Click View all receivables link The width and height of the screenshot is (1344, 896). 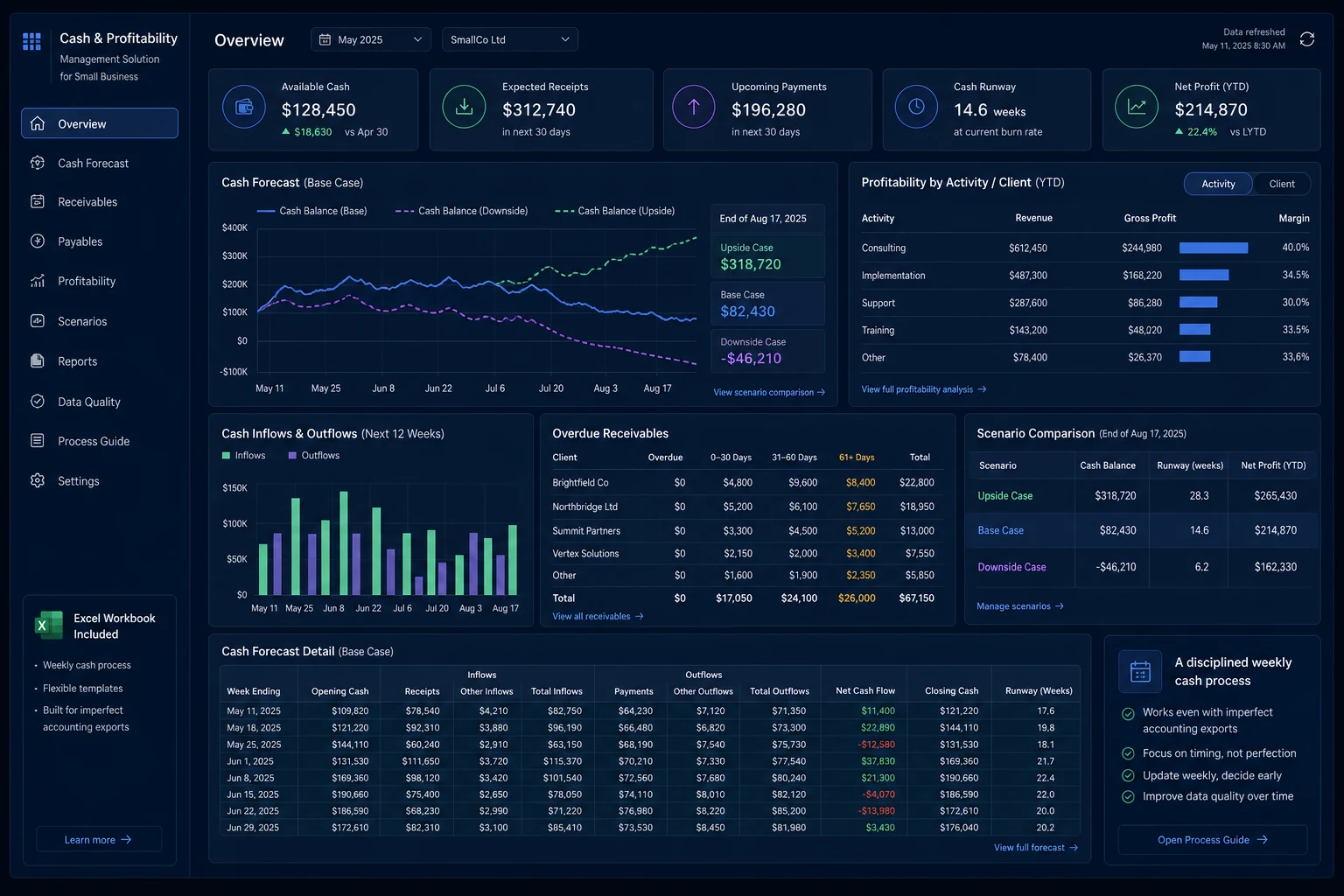[598, 616]
